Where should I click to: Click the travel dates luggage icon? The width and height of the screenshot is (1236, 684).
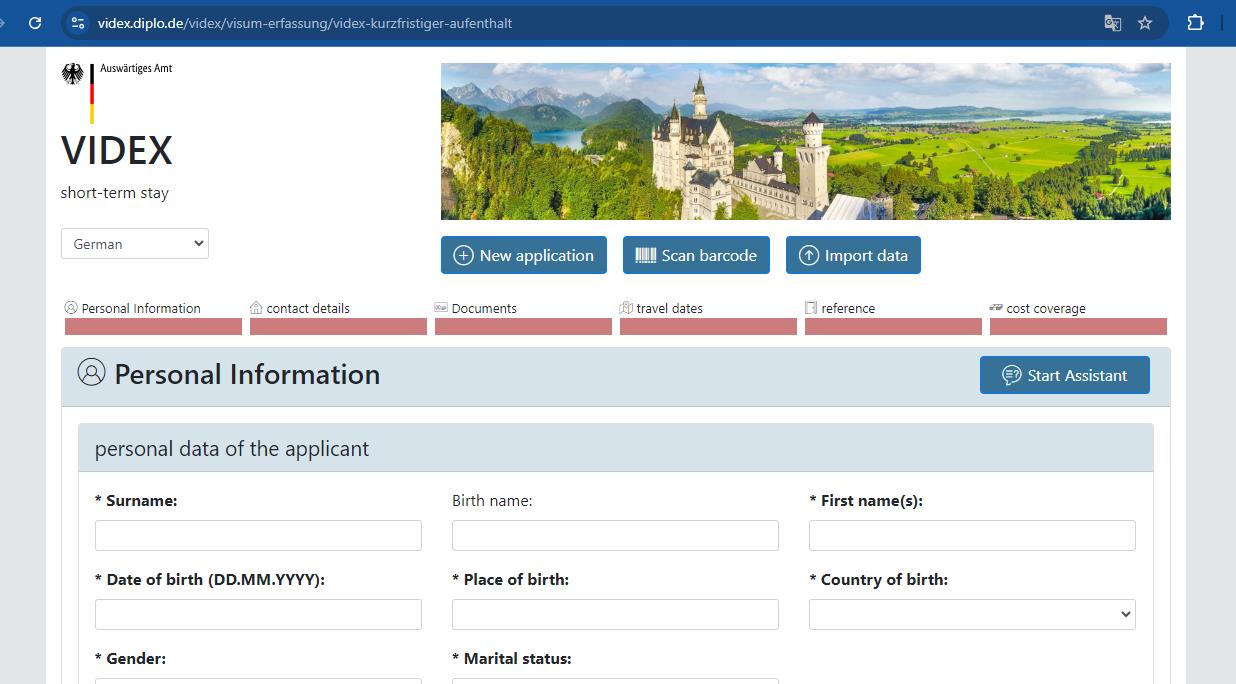coord(628,308)
